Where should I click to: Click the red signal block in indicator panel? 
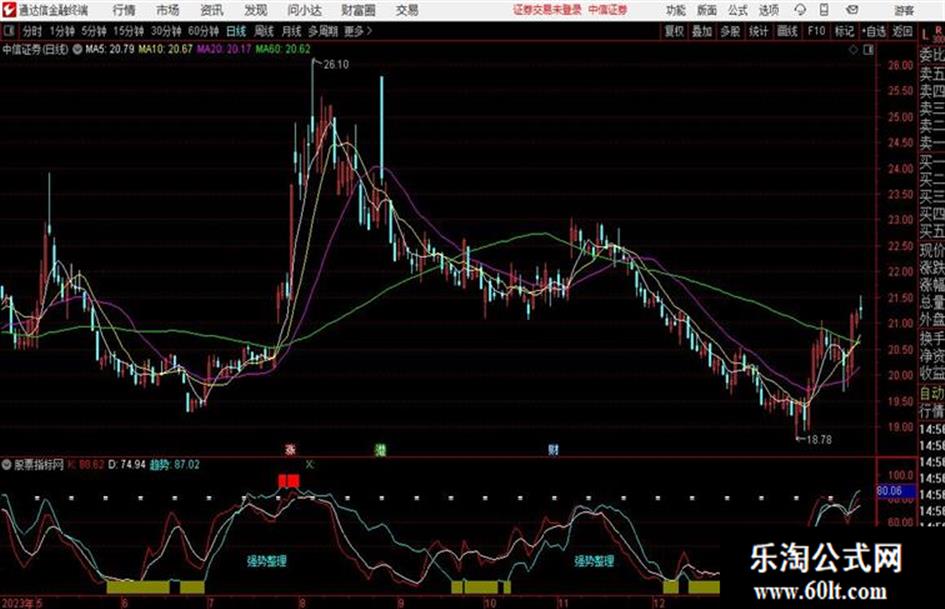point(289,481)
